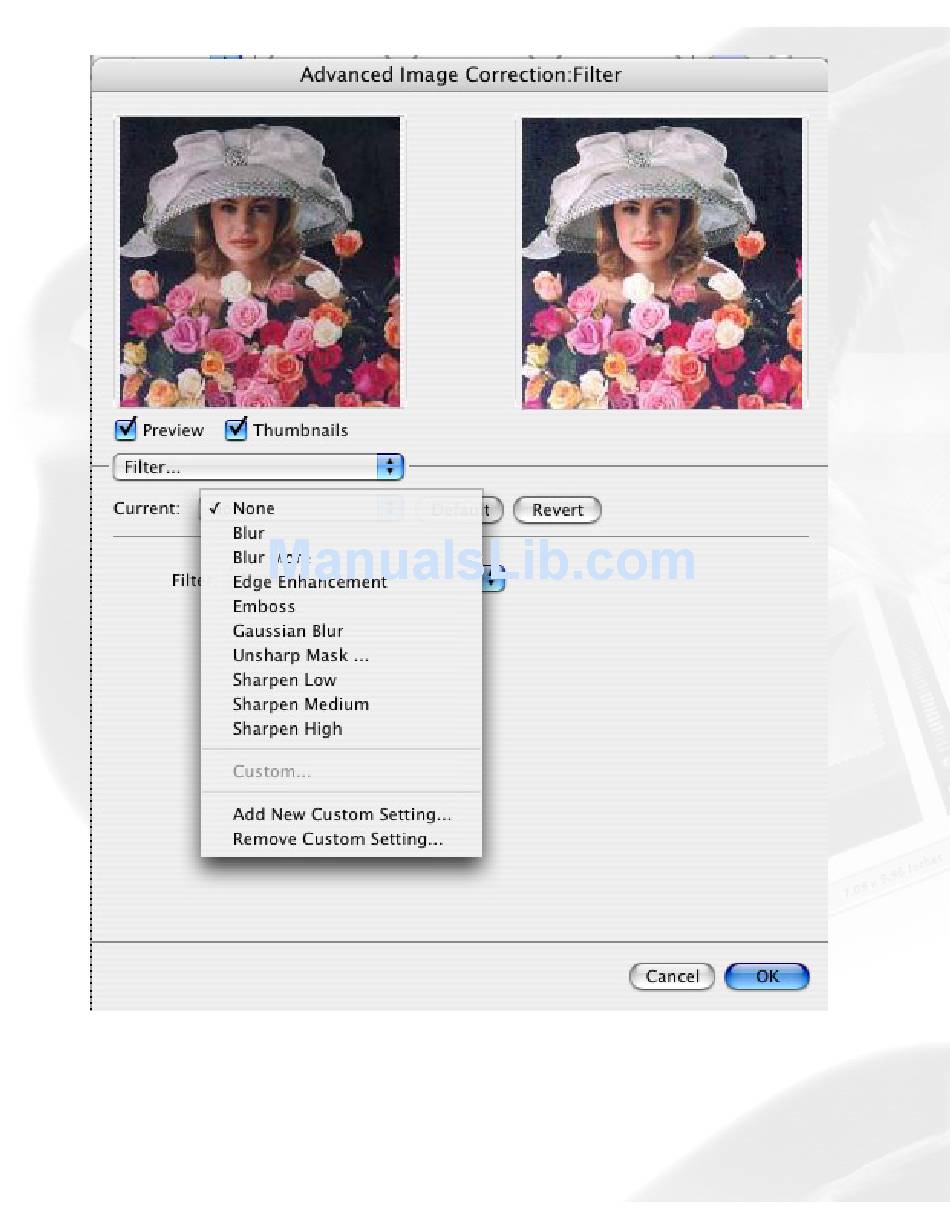Viewport: 950px width, 1229px height.
Task: Pick the Blur More filter entry
Action: tap(341, 557)
